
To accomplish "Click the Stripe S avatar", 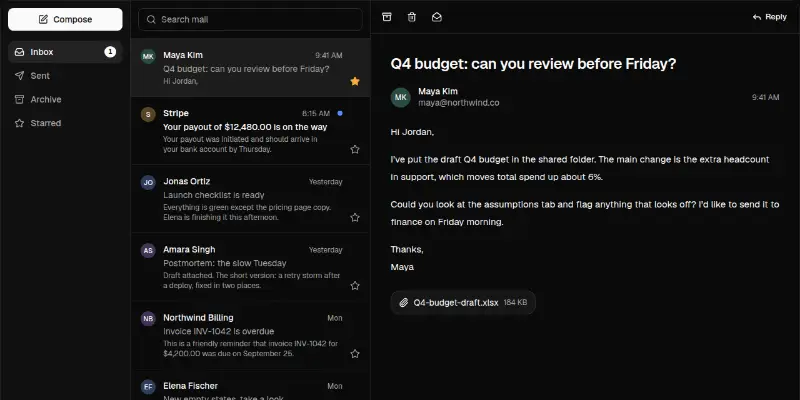I will (x=148, y=114).
